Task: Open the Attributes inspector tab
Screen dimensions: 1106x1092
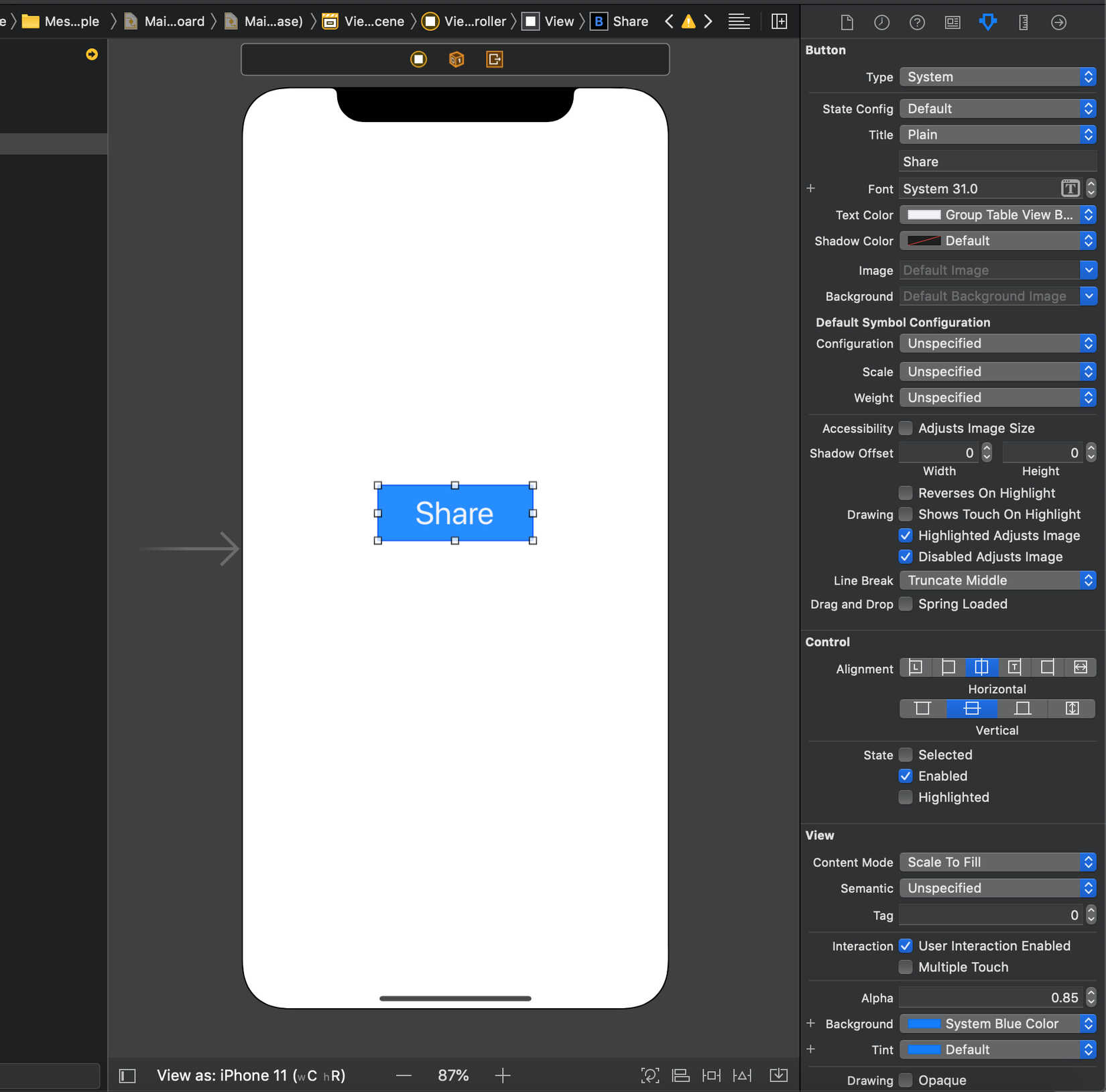Action: point(987,22)
